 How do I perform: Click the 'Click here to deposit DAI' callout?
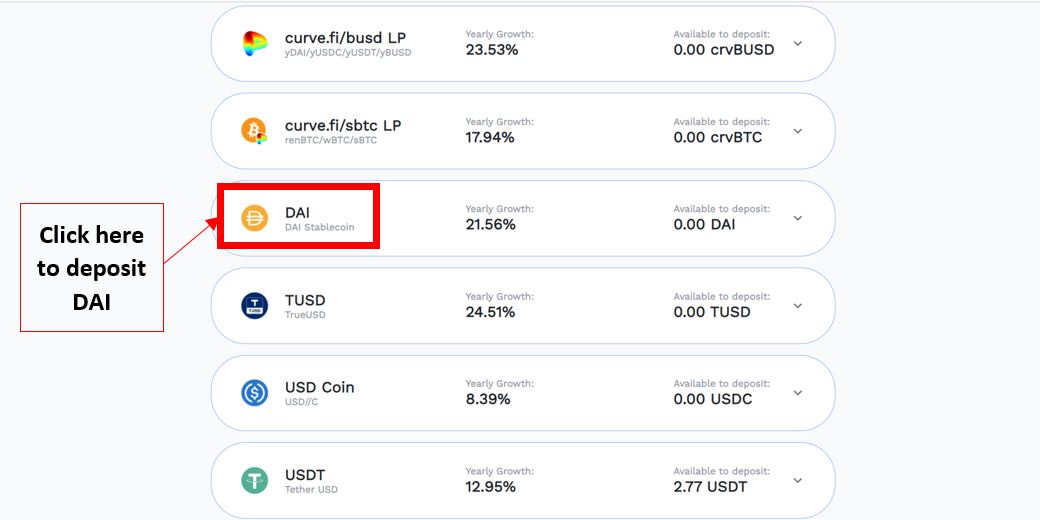tap(92, 267)
